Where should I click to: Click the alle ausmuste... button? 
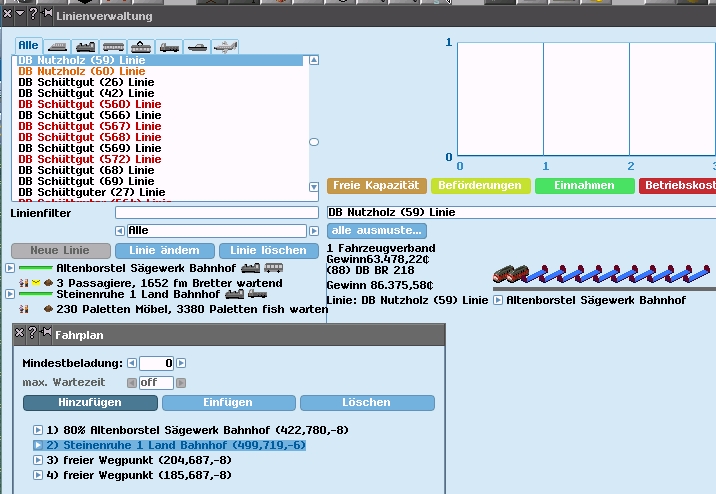tap(377, 231)
